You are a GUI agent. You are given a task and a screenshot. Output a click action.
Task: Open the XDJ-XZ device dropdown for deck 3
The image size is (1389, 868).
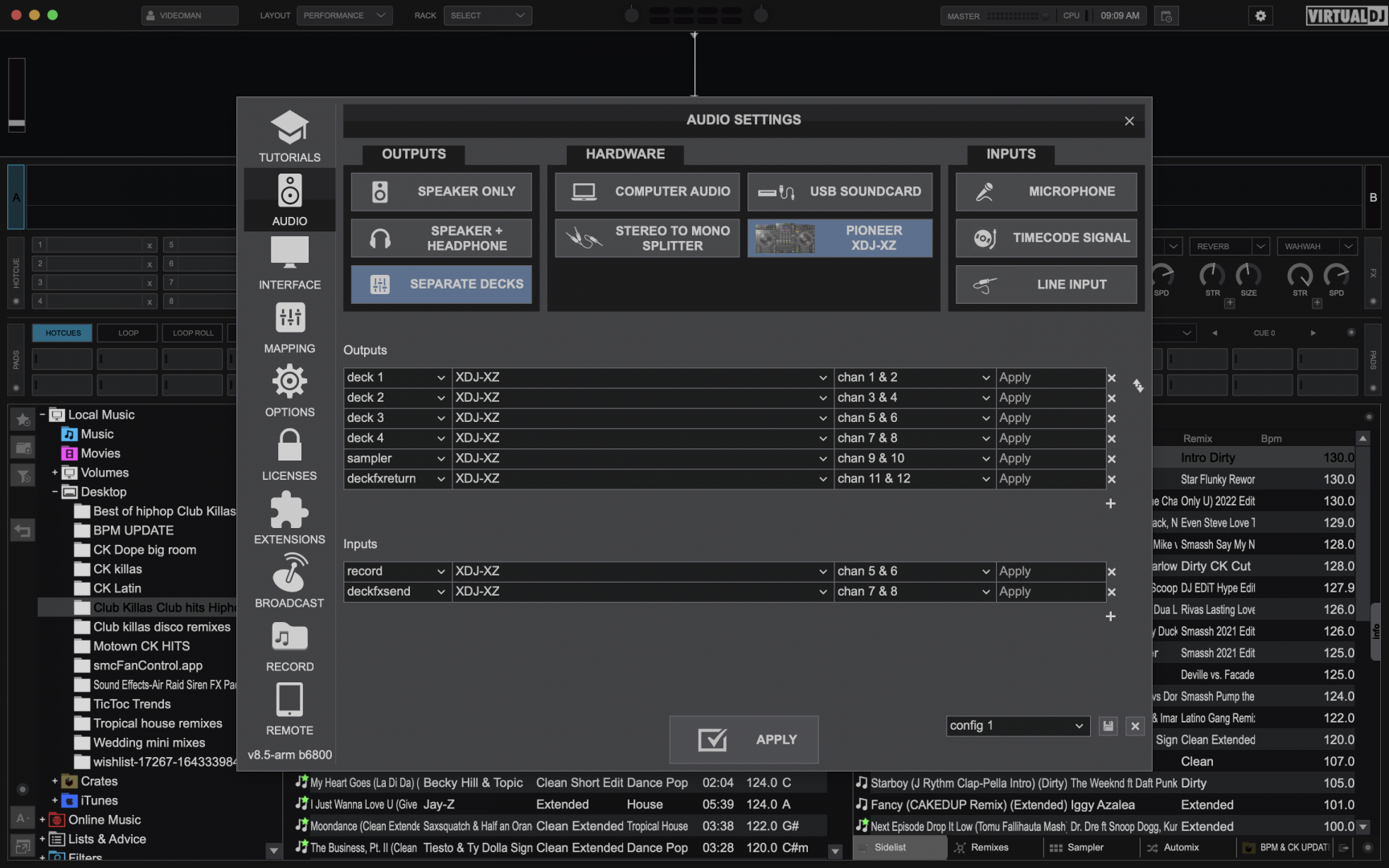point(641,418)
